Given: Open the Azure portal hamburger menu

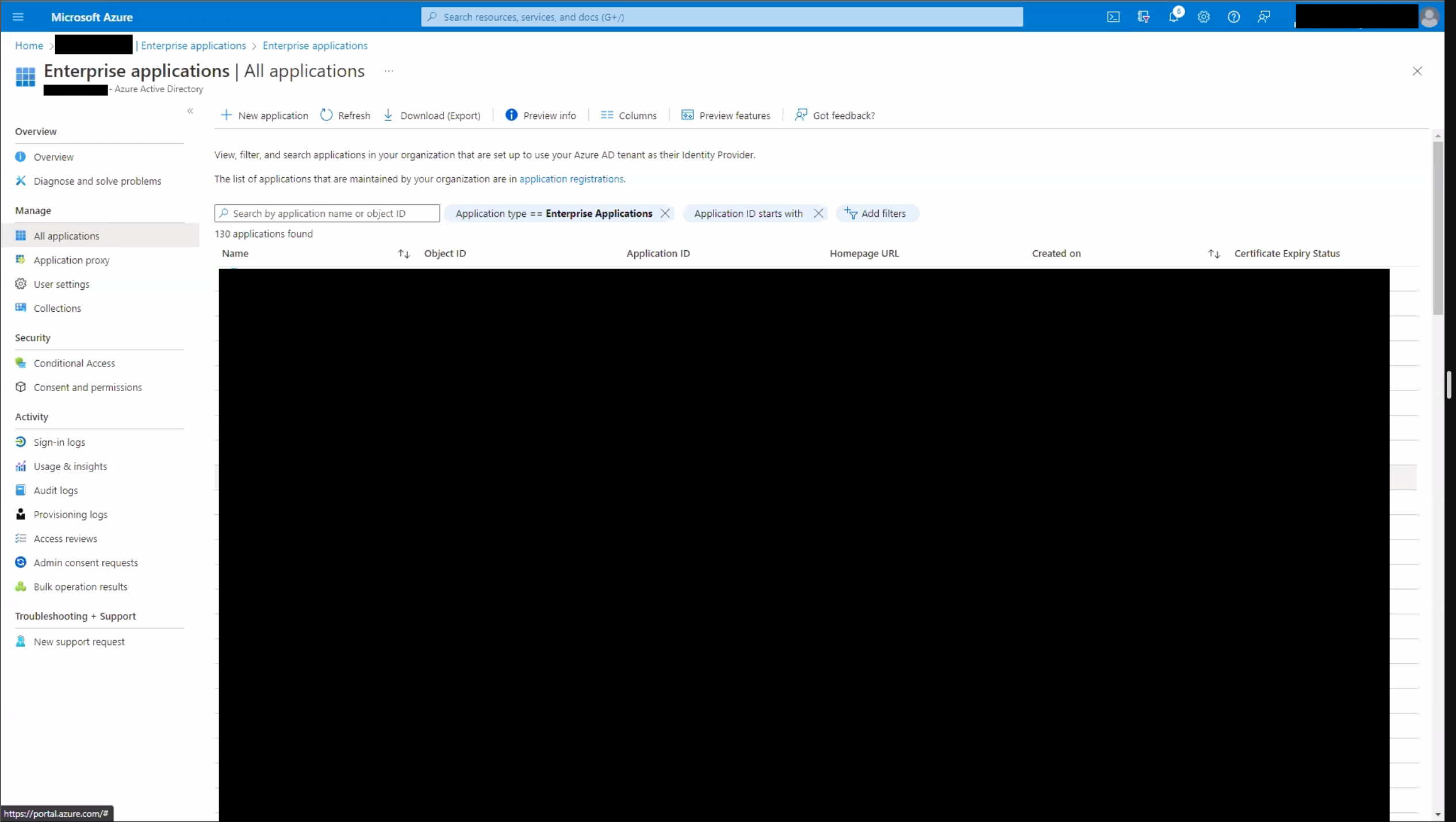Looking at the screenshot, I should (x=18, y=17).
